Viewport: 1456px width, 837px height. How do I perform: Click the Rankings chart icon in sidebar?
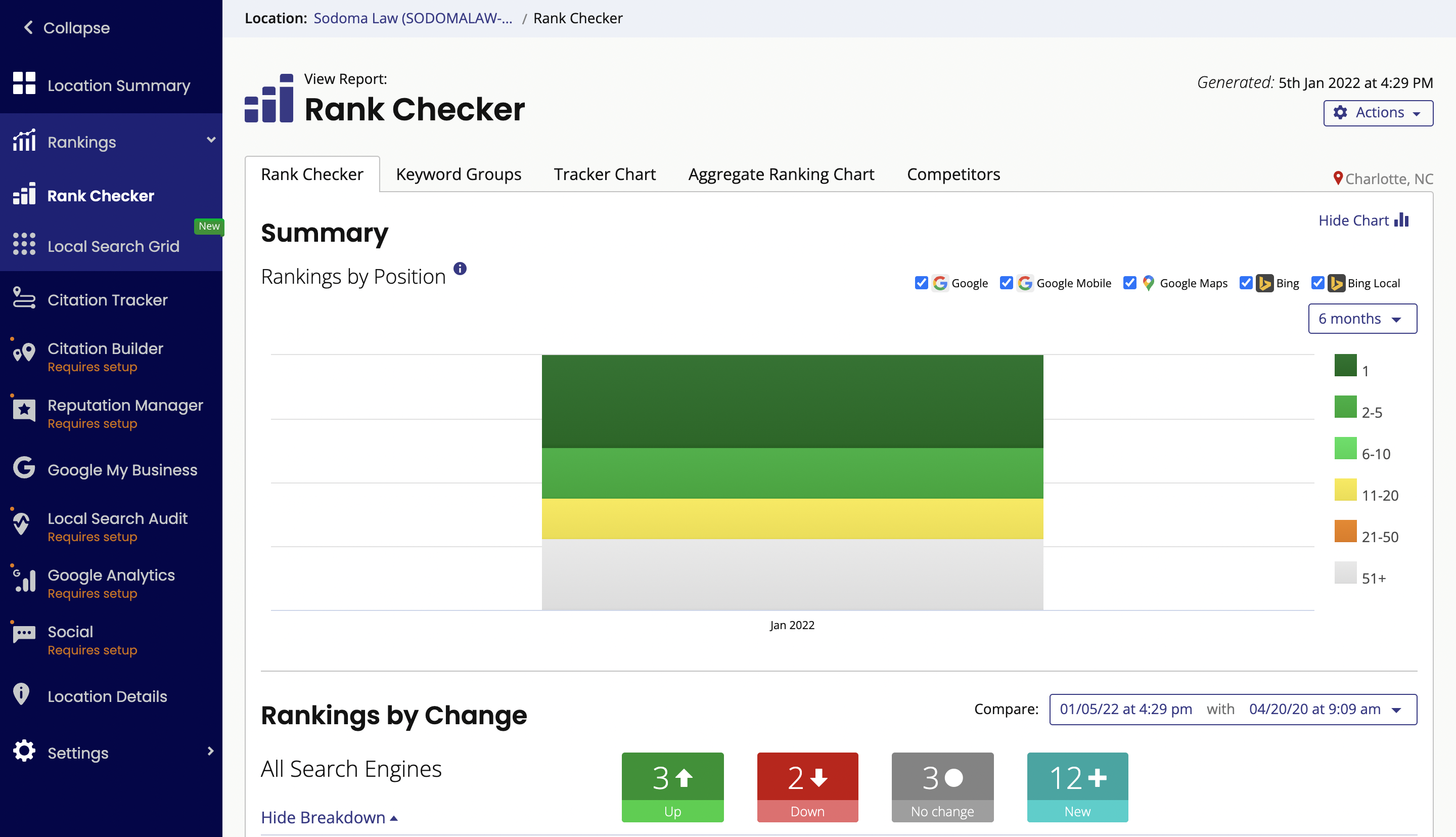coord(24,140)
